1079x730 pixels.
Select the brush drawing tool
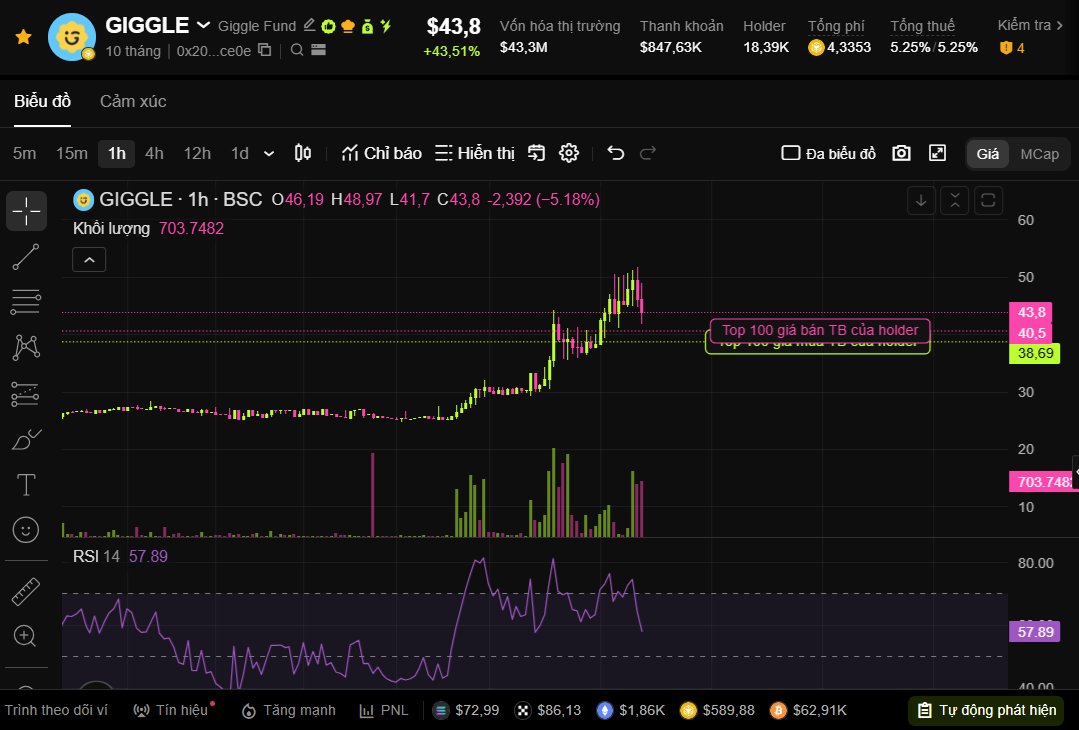26,439
